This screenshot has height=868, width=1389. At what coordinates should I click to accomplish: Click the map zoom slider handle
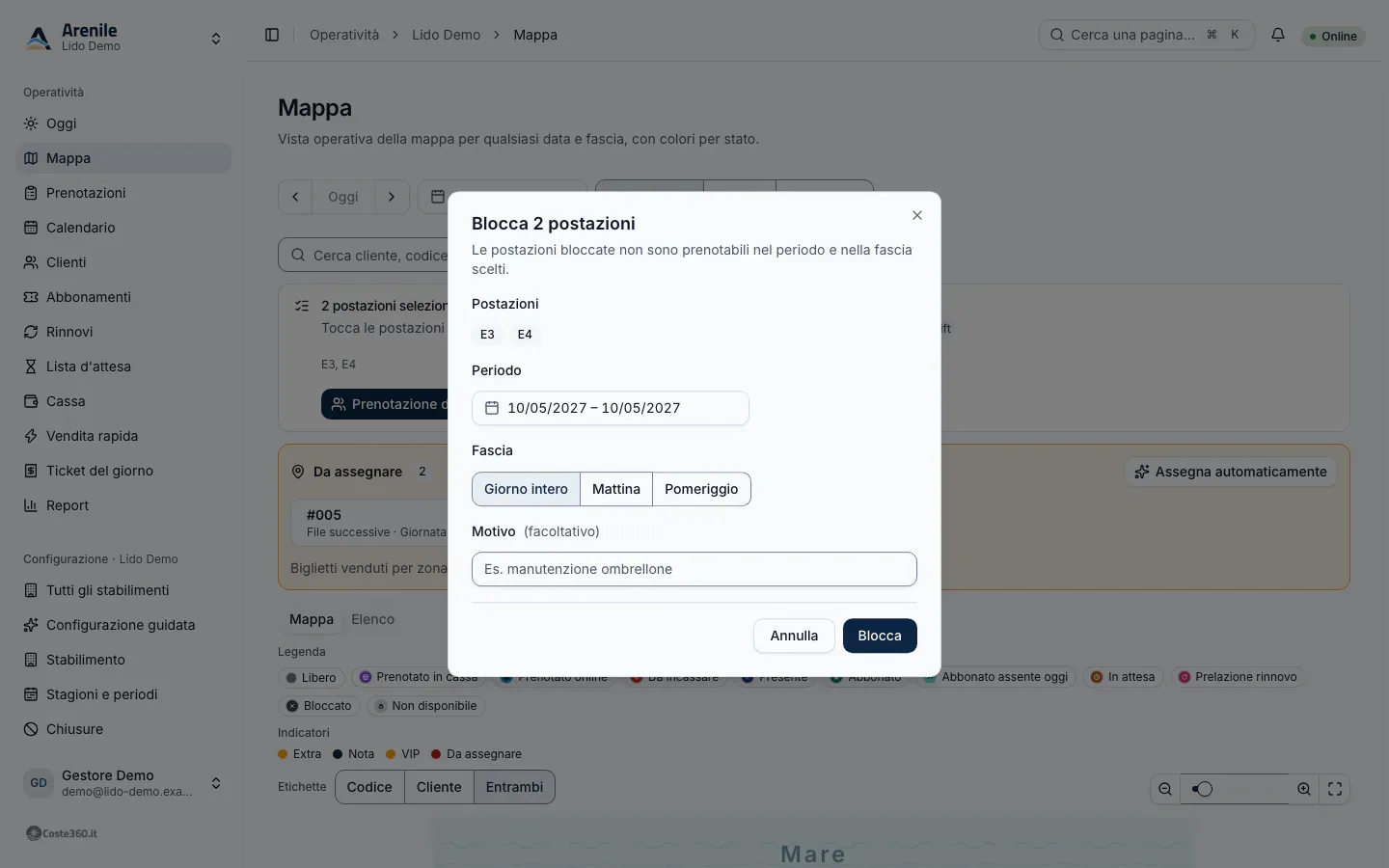[x=1204, y=789]
